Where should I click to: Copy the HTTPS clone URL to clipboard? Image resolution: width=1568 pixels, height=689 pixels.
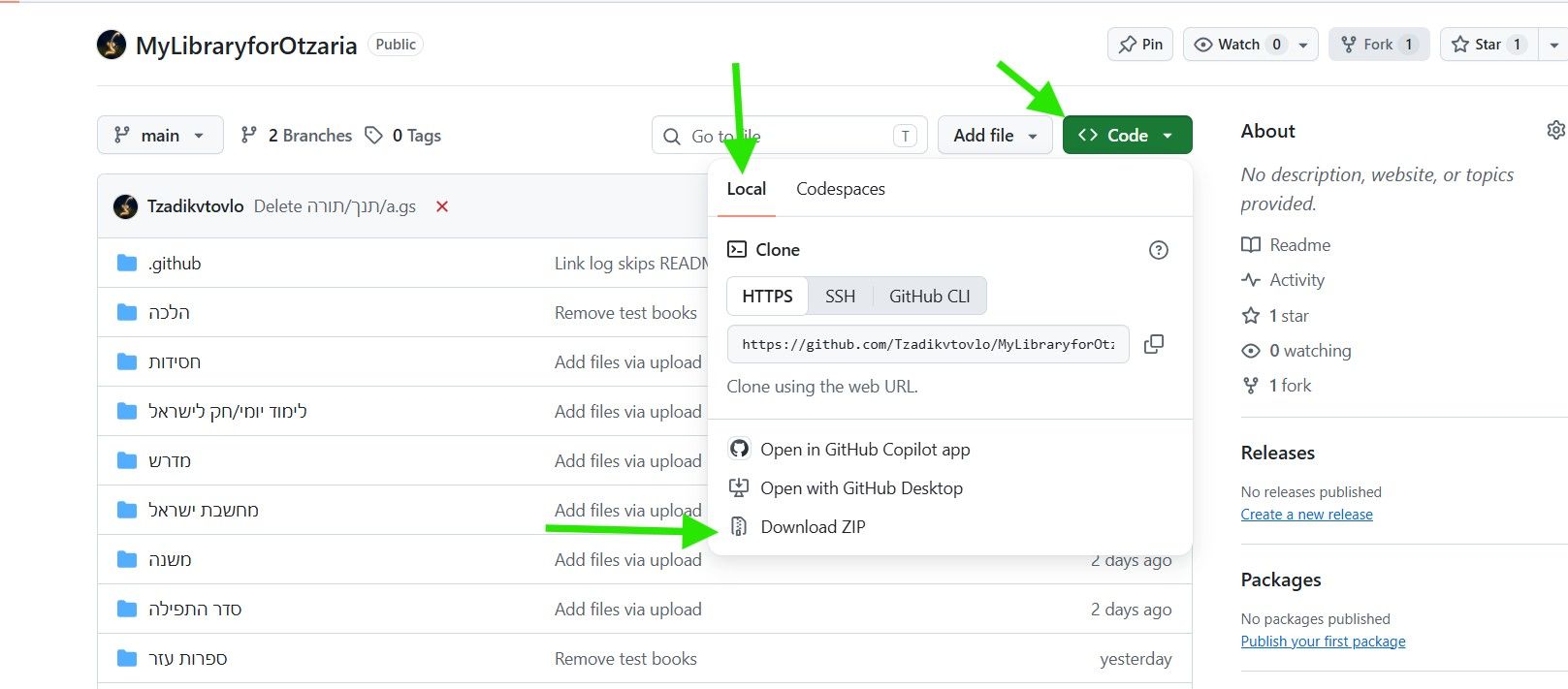tap(1154, 344)
